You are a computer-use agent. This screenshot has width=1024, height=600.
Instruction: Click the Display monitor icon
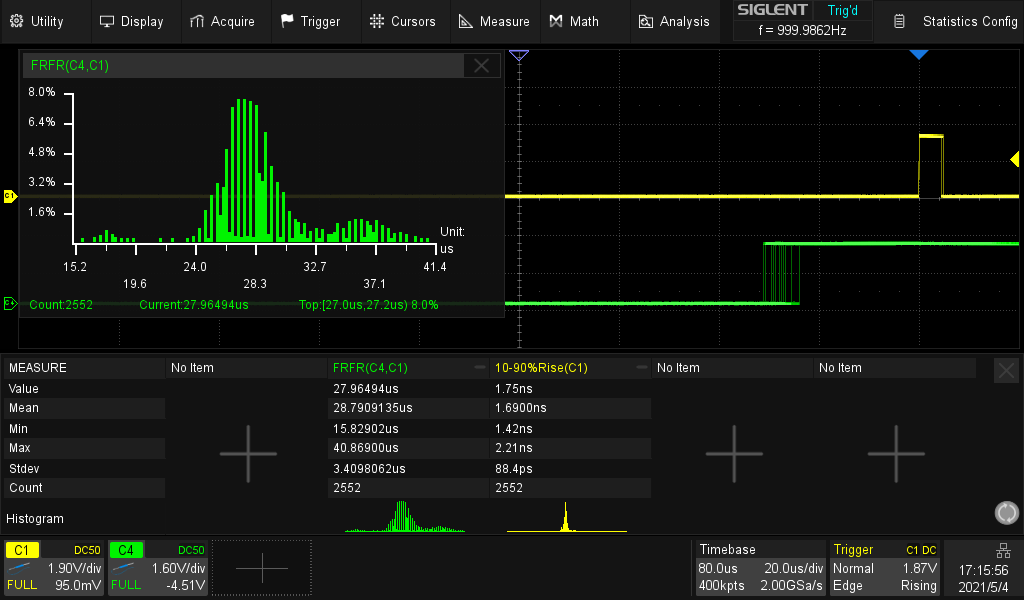(106, 22)
